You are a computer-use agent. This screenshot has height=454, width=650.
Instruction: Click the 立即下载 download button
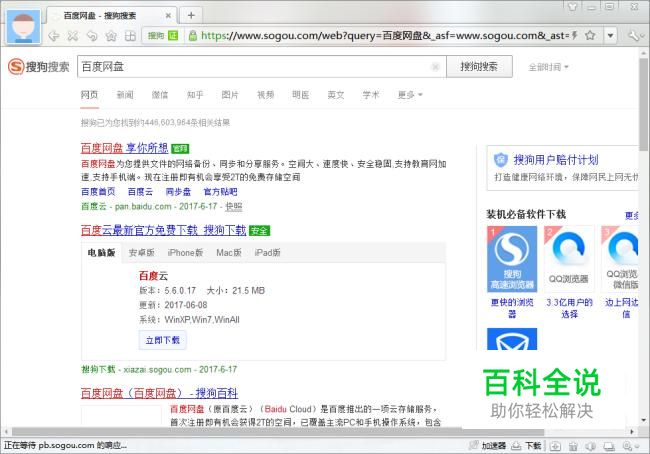pos(162,340)
